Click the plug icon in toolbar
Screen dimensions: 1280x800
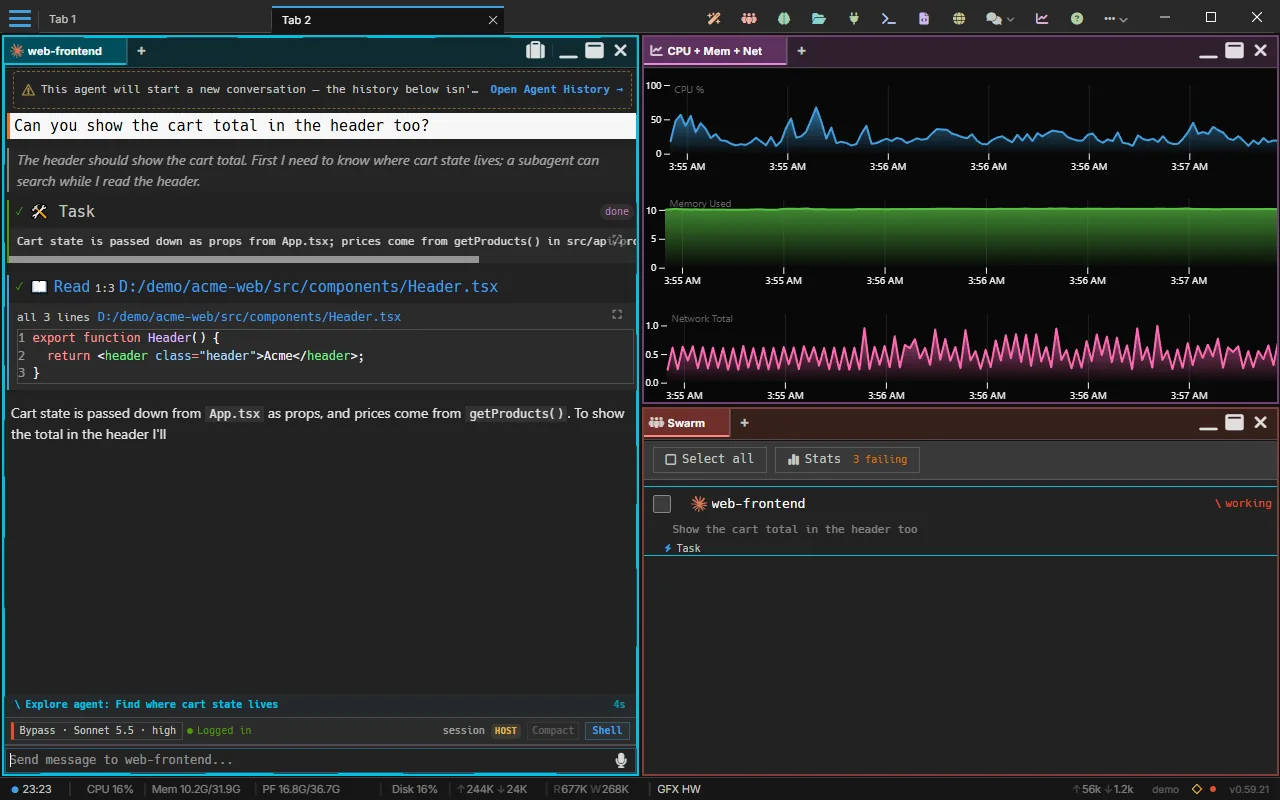coord(854,18)
